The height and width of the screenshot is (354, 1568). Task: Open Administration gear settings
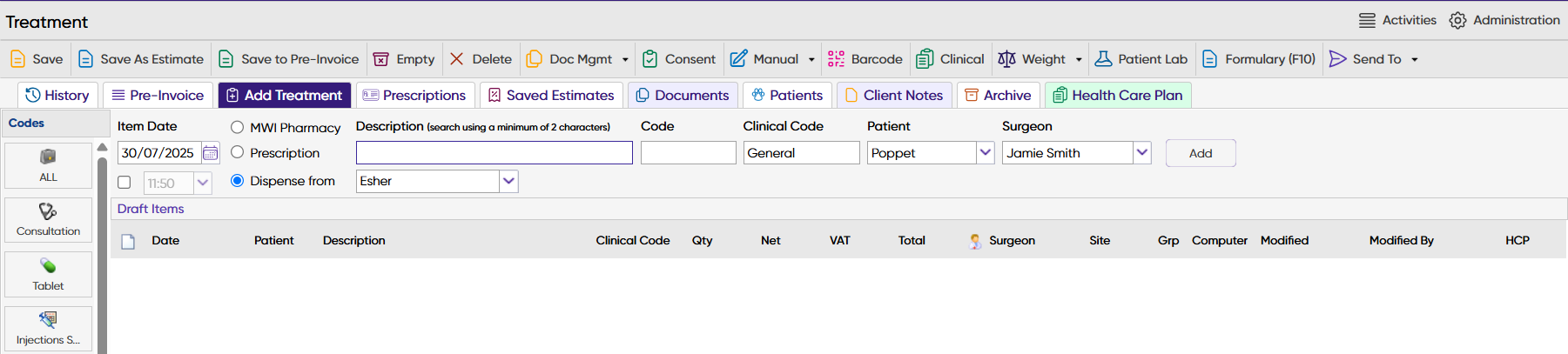pos(1457,20)
